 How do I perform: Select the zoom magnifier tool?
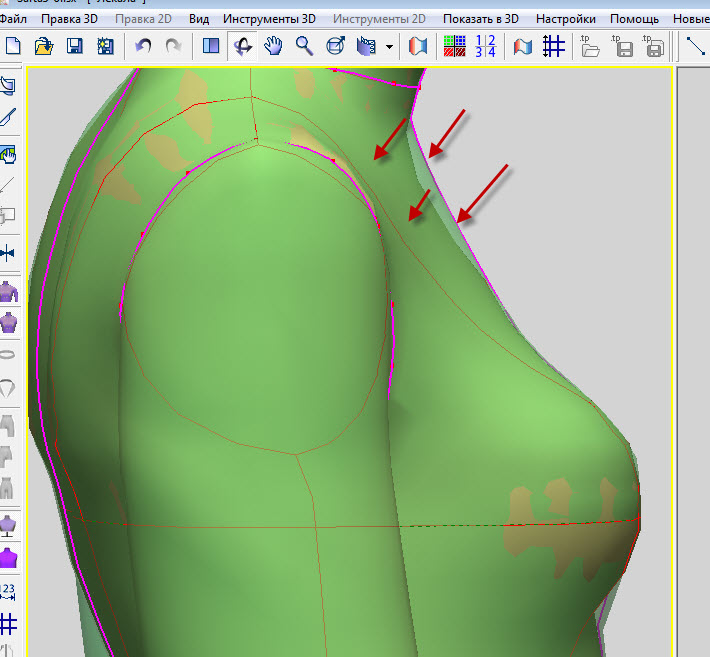pyautogui.click(x=304, y=45)
